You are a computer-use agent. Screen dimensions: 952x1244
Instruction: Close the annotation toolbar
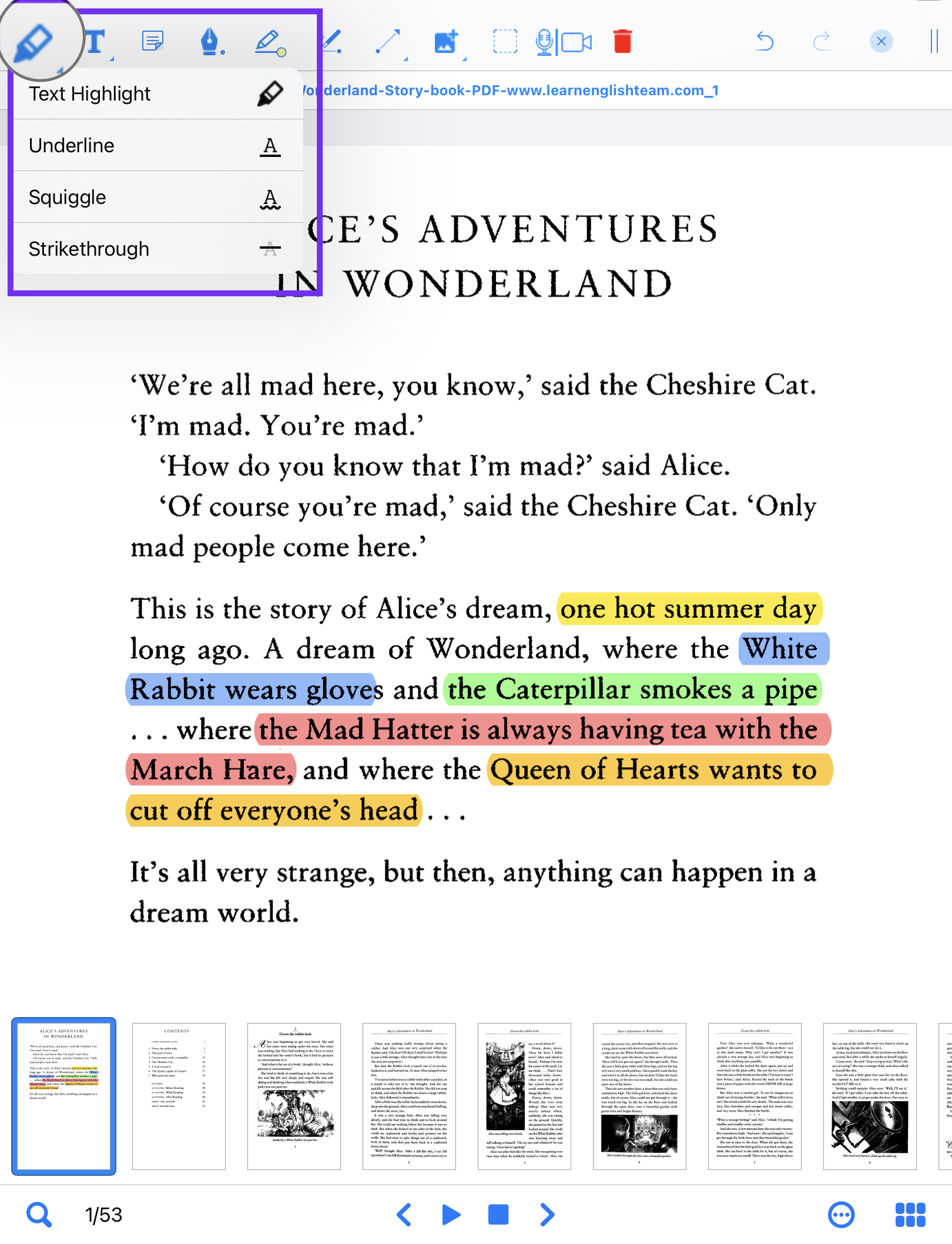click(881, 41)
